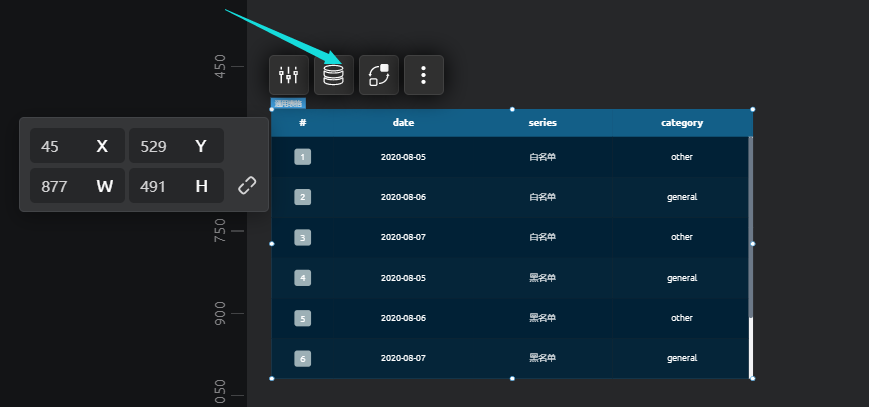Click the "#" column header
The image size is (869, 407).
(303, 123)
